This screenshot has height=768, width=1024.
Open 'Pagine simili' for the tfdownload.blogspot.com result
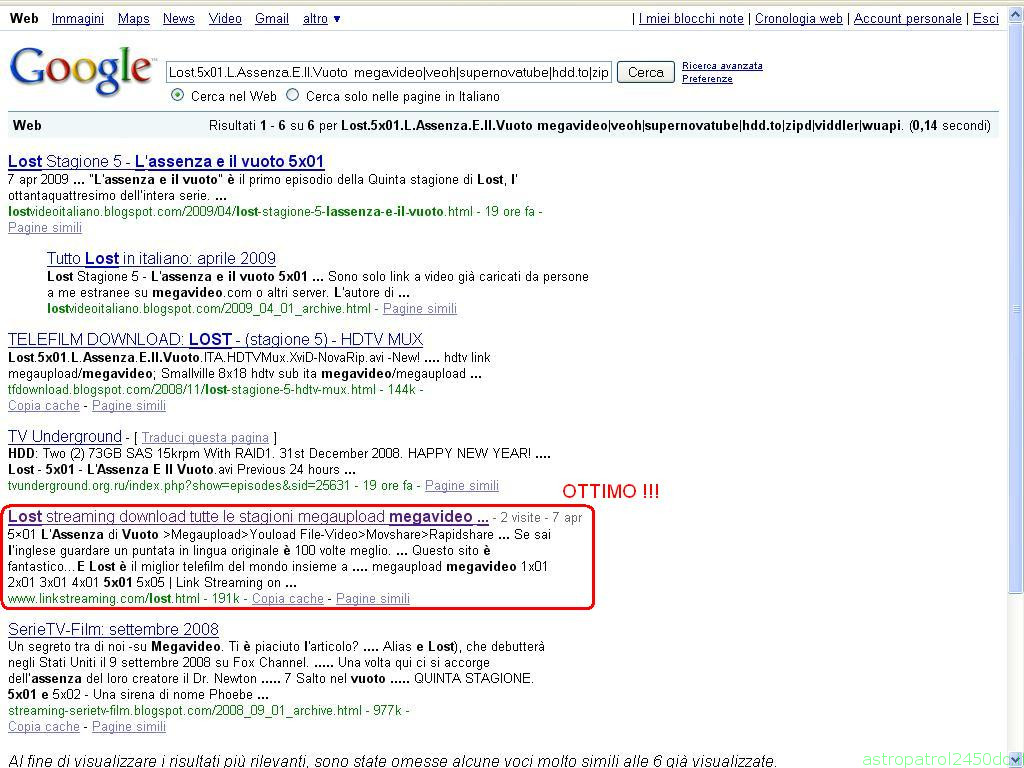click(x=129, y=406)
